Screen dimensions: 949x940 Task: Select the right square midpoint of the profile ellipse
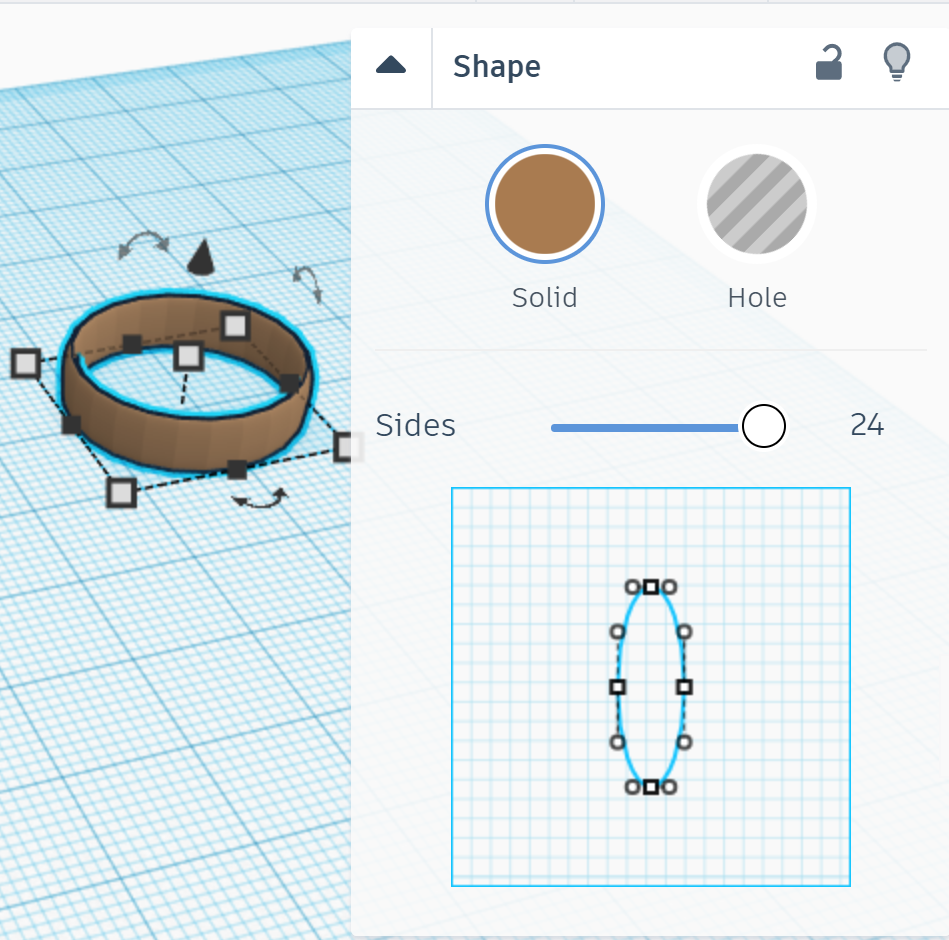tap(685, 687)
